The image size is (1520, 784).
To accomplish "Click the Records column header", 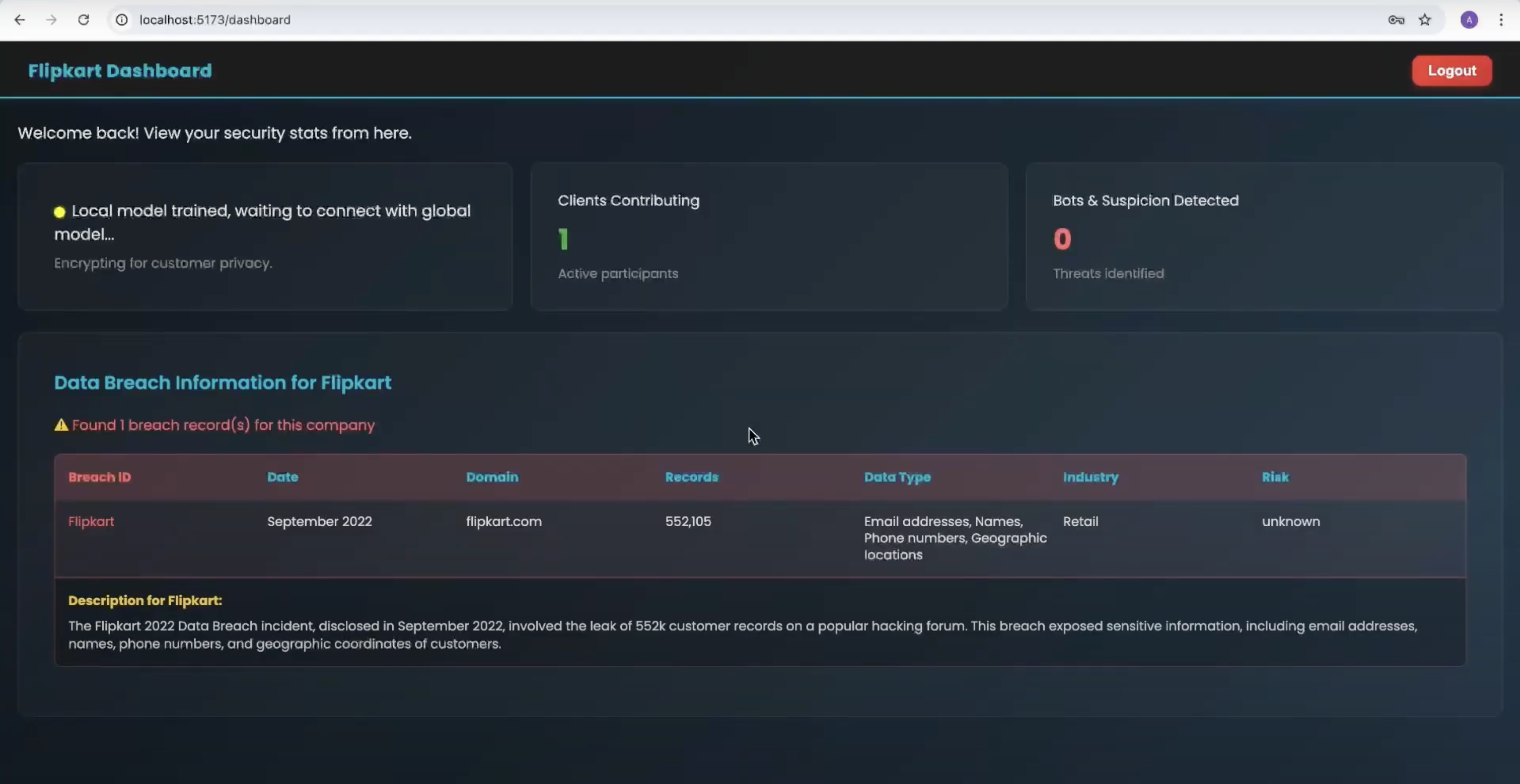I will (692, 477).
